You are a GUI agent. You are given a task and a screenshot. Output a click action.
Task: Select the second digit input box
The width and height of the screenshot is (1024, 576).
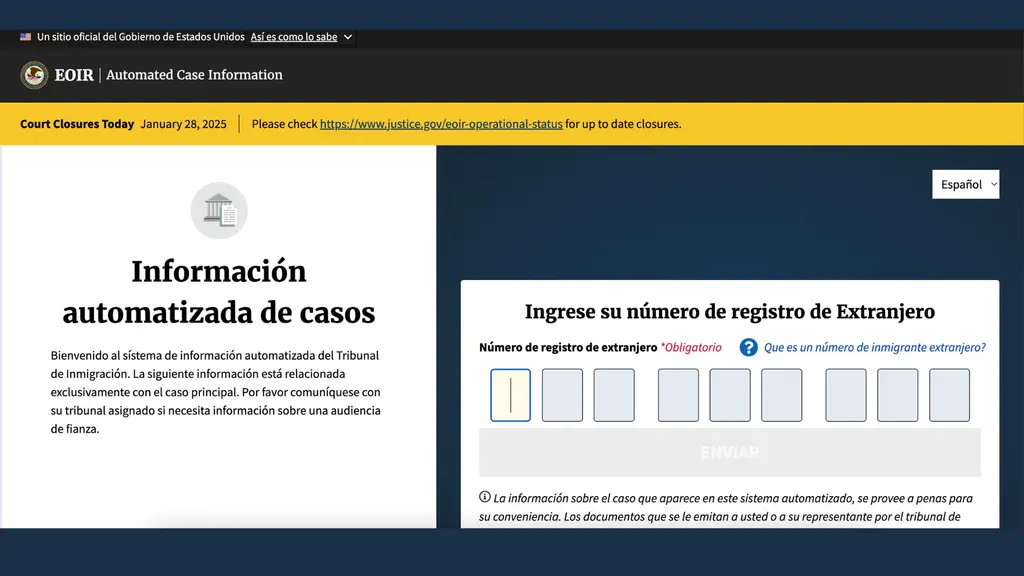click(x=562, y=395)
